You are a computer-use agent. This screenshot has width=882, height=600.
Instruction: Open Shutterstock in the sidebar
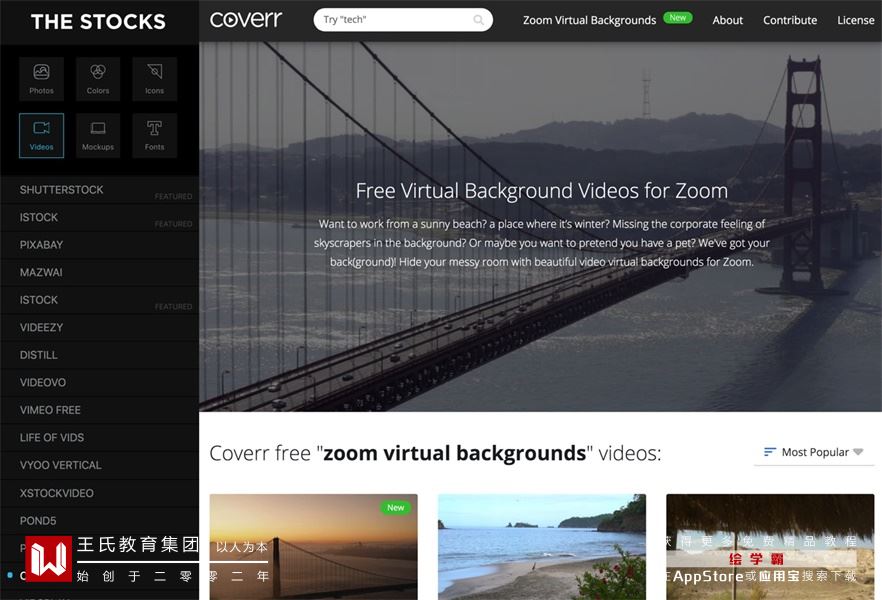[100, 190]
